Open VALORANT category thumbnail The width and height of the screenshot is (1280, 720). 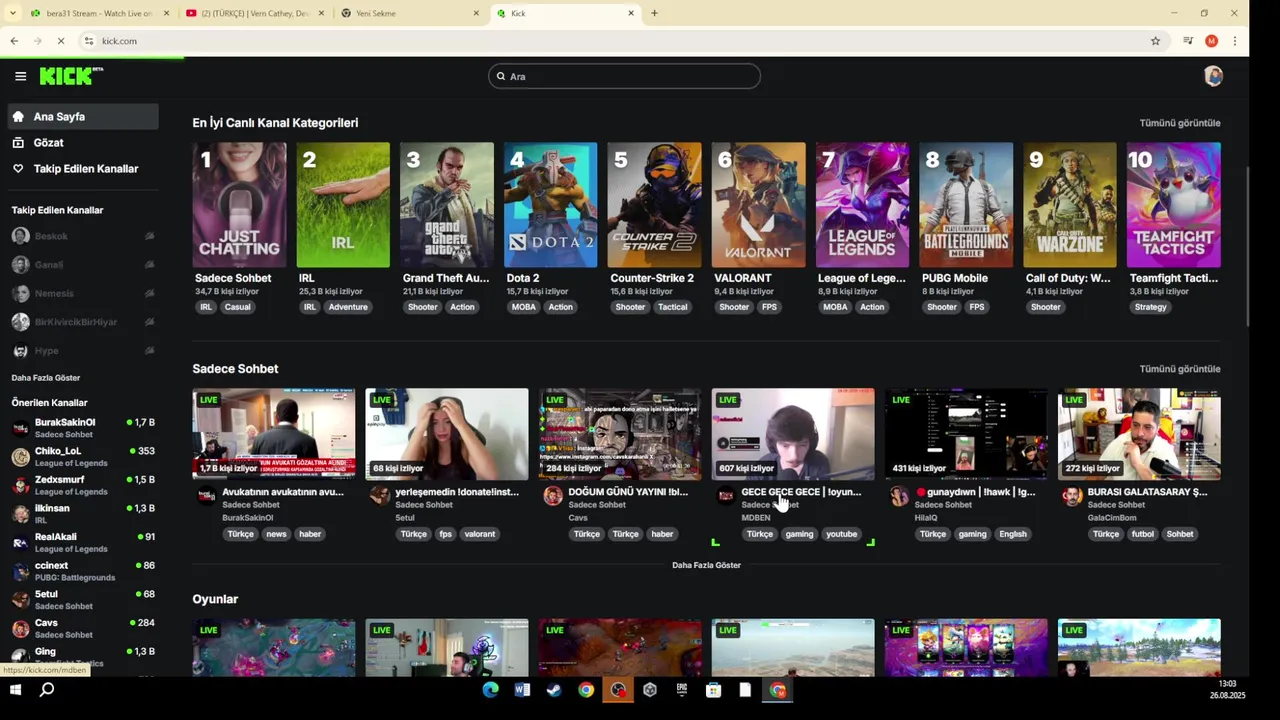[x=758, y=205]
